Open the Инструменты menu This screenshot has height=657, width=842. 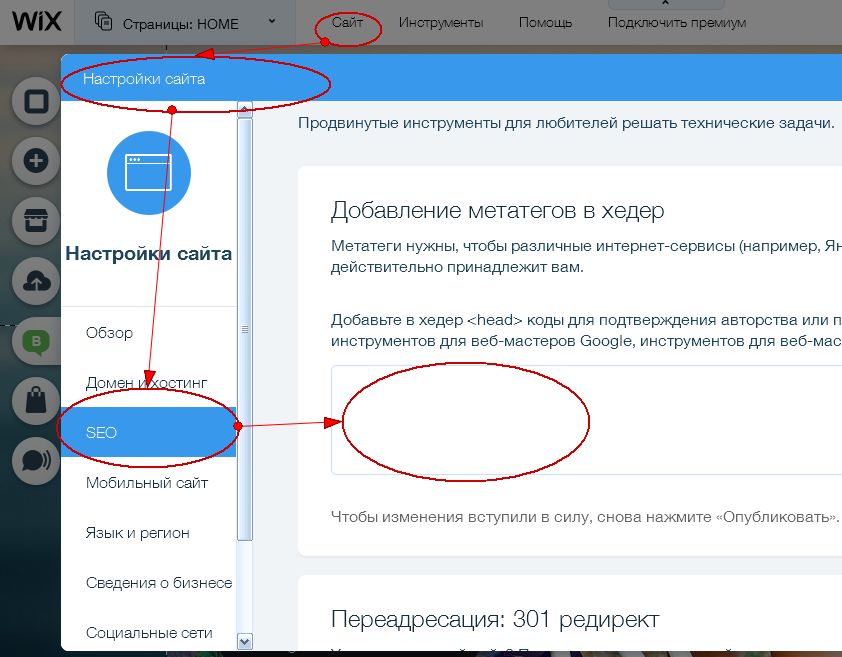pos(441,23)
